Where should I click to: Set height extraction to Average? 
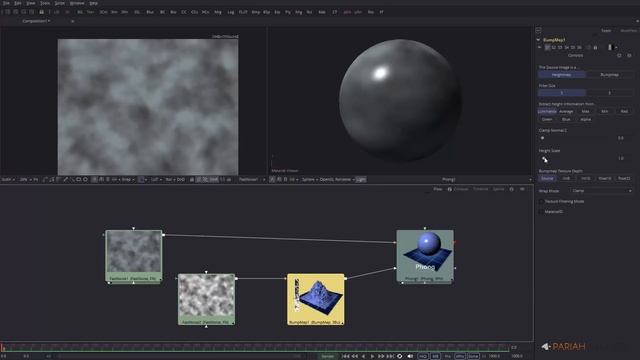click(x=566, y=111)
